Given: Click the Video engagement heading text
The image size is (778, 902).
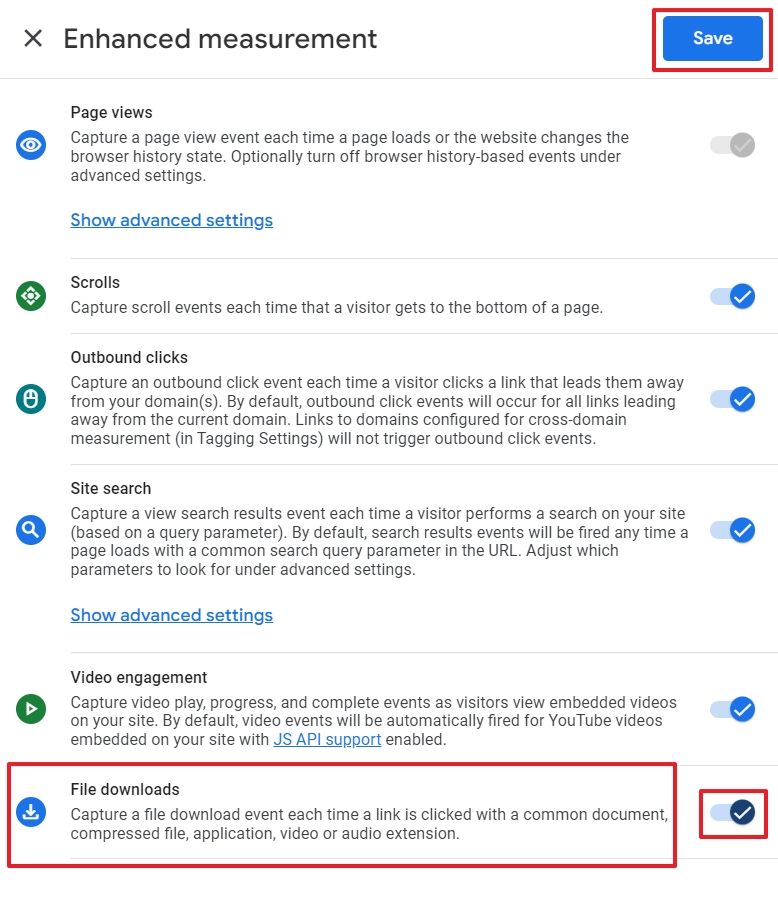Looking at the screenshot, I should click(139, 677).
